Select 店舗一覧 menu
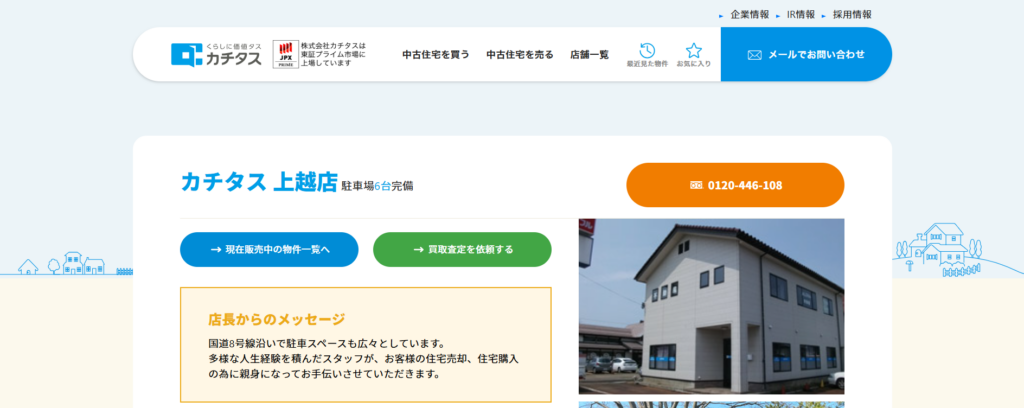 point(589,55)
